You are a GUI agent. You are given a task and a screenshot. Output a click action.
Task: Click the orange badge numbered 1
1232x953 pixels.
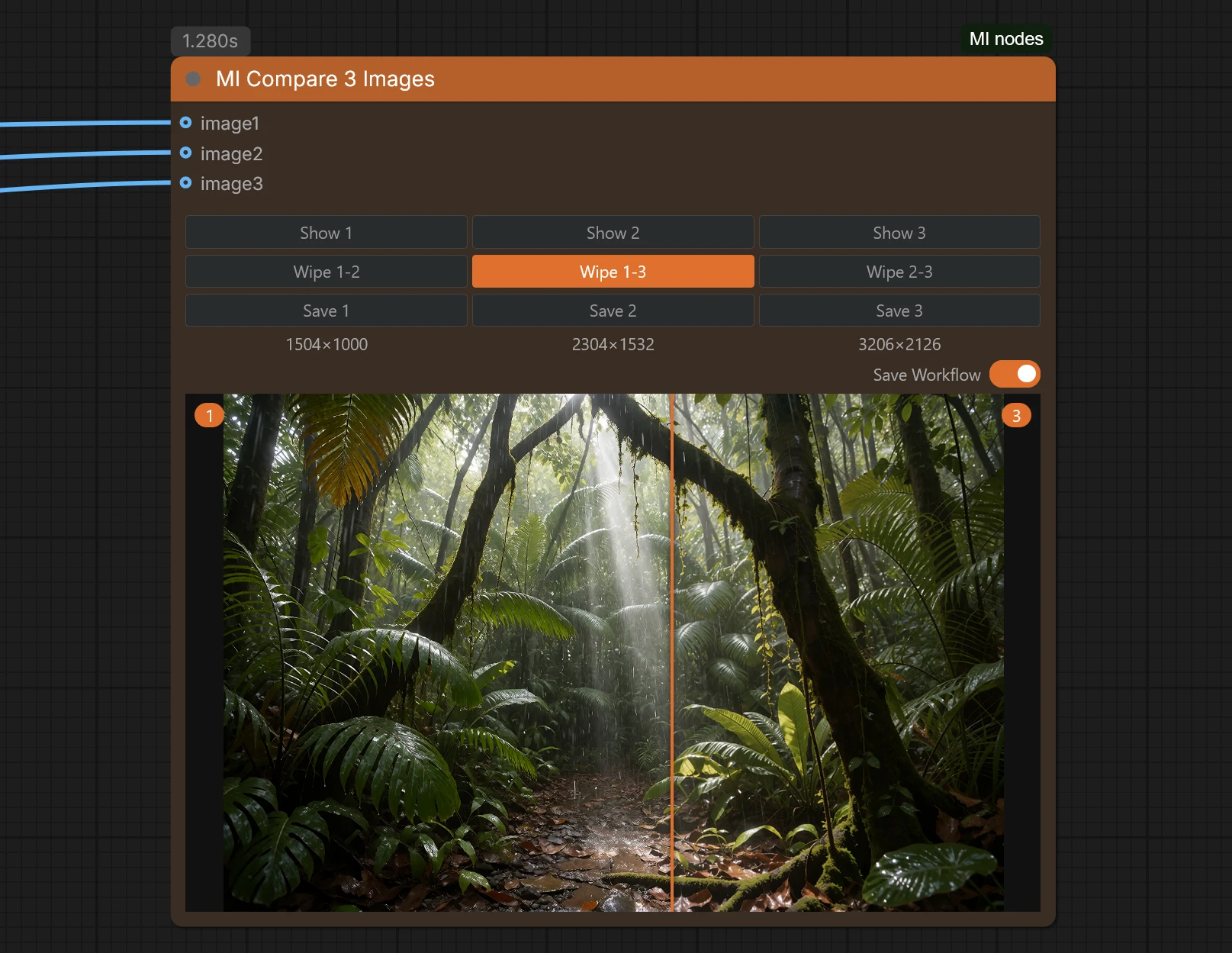[209, 416]
